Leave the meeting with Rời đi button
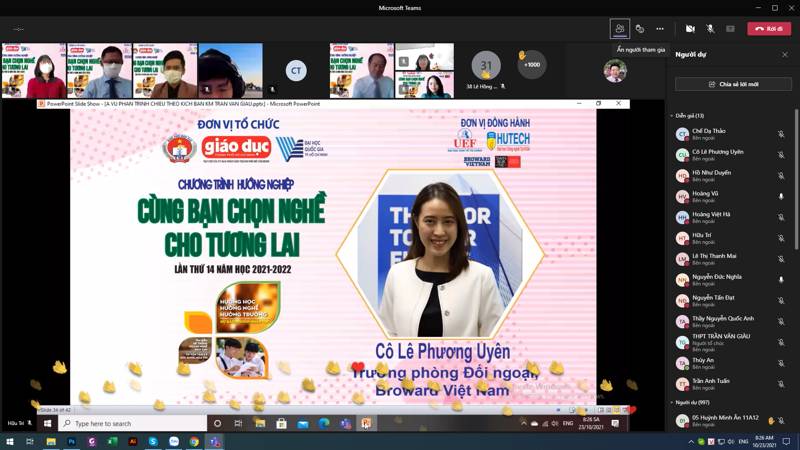 769,28
